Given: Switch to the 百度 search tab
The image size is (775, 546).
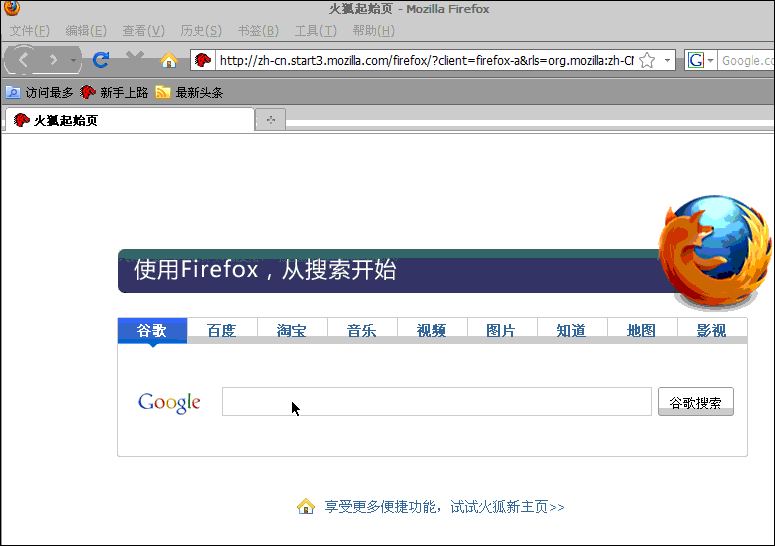Looking at the screenshot, I should point(222,330).
